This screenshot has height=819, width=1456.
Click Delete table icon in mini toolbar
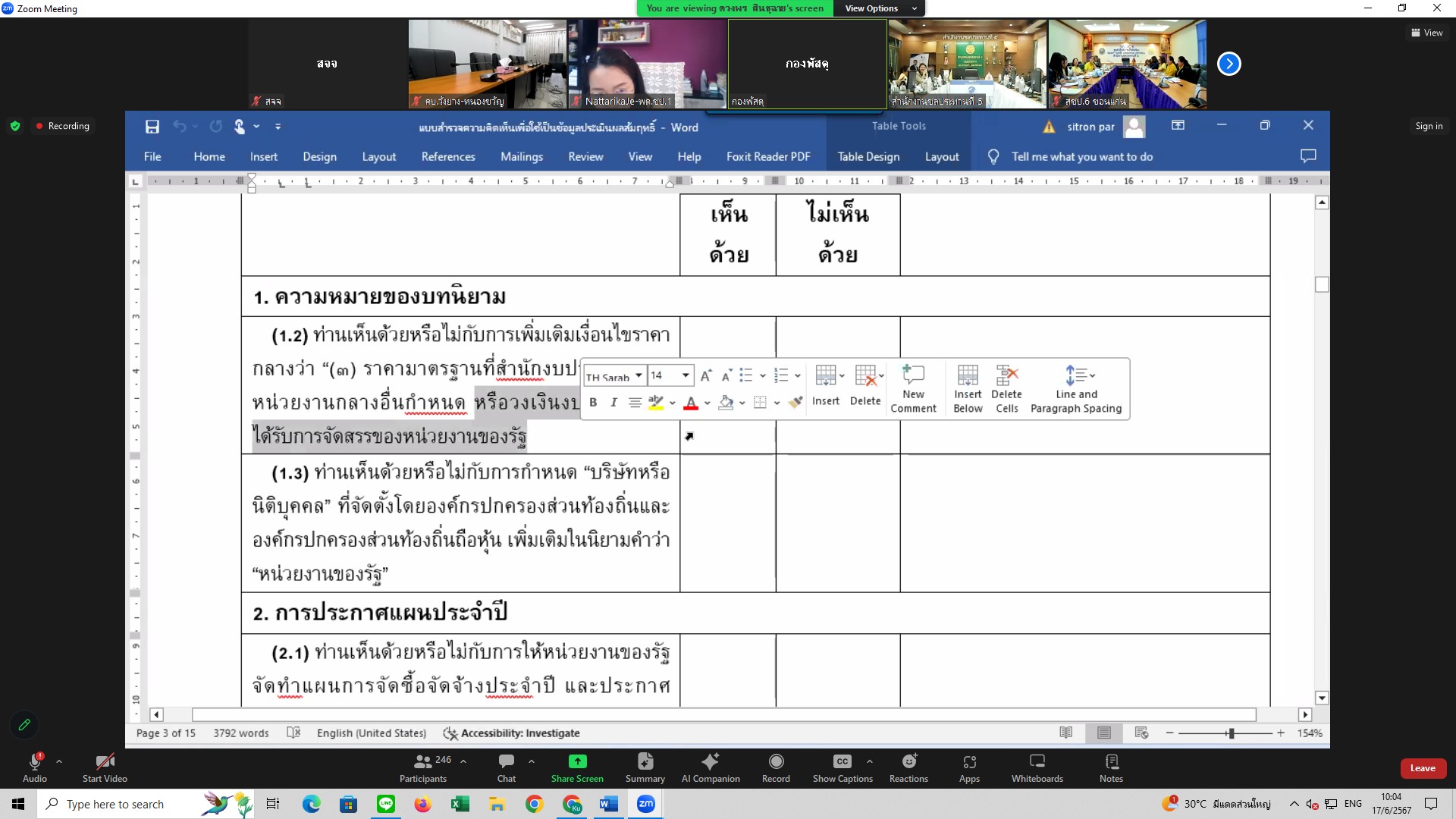click(x=865, y=385)
